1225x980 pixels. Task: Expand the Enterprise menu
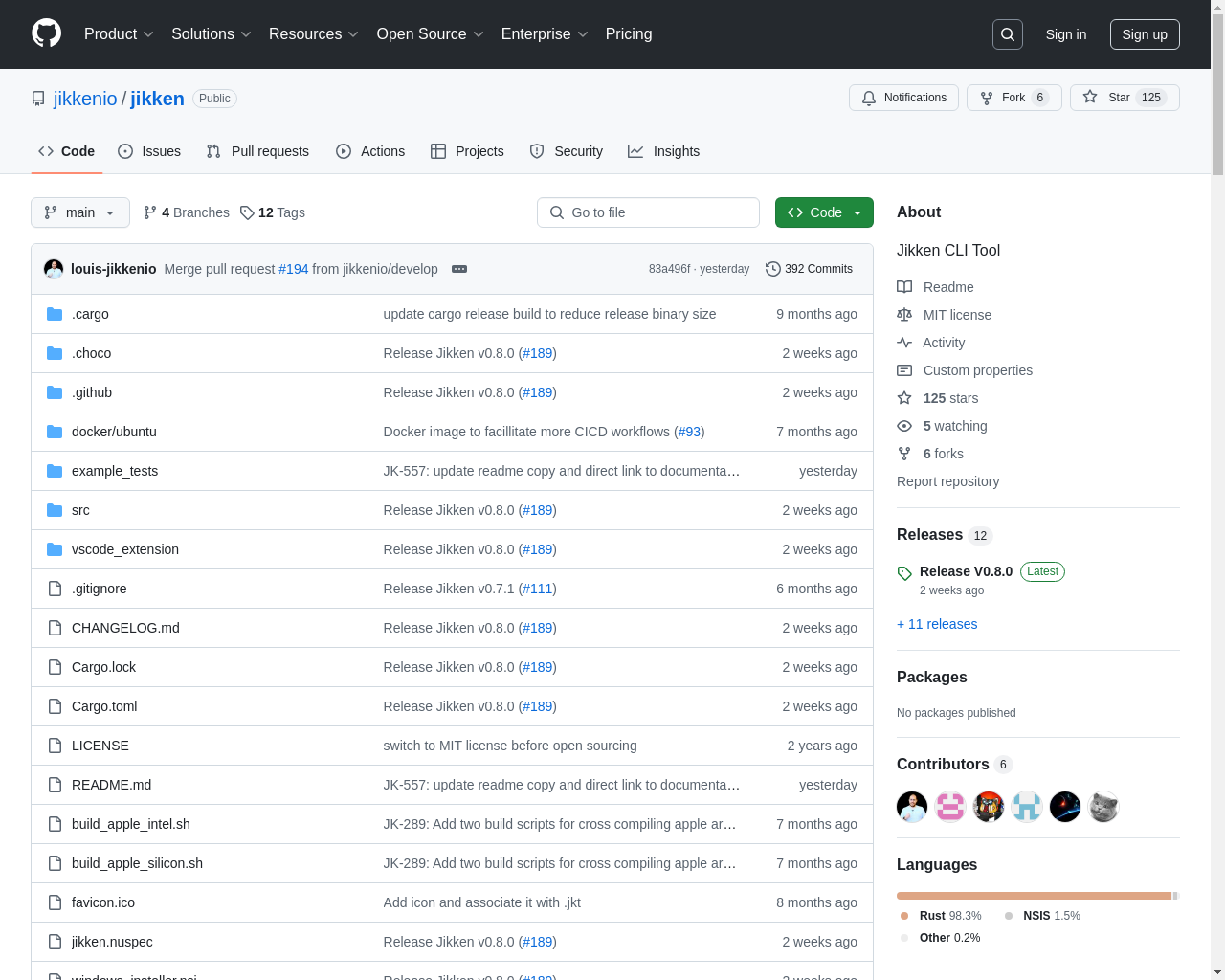(545, 34)
